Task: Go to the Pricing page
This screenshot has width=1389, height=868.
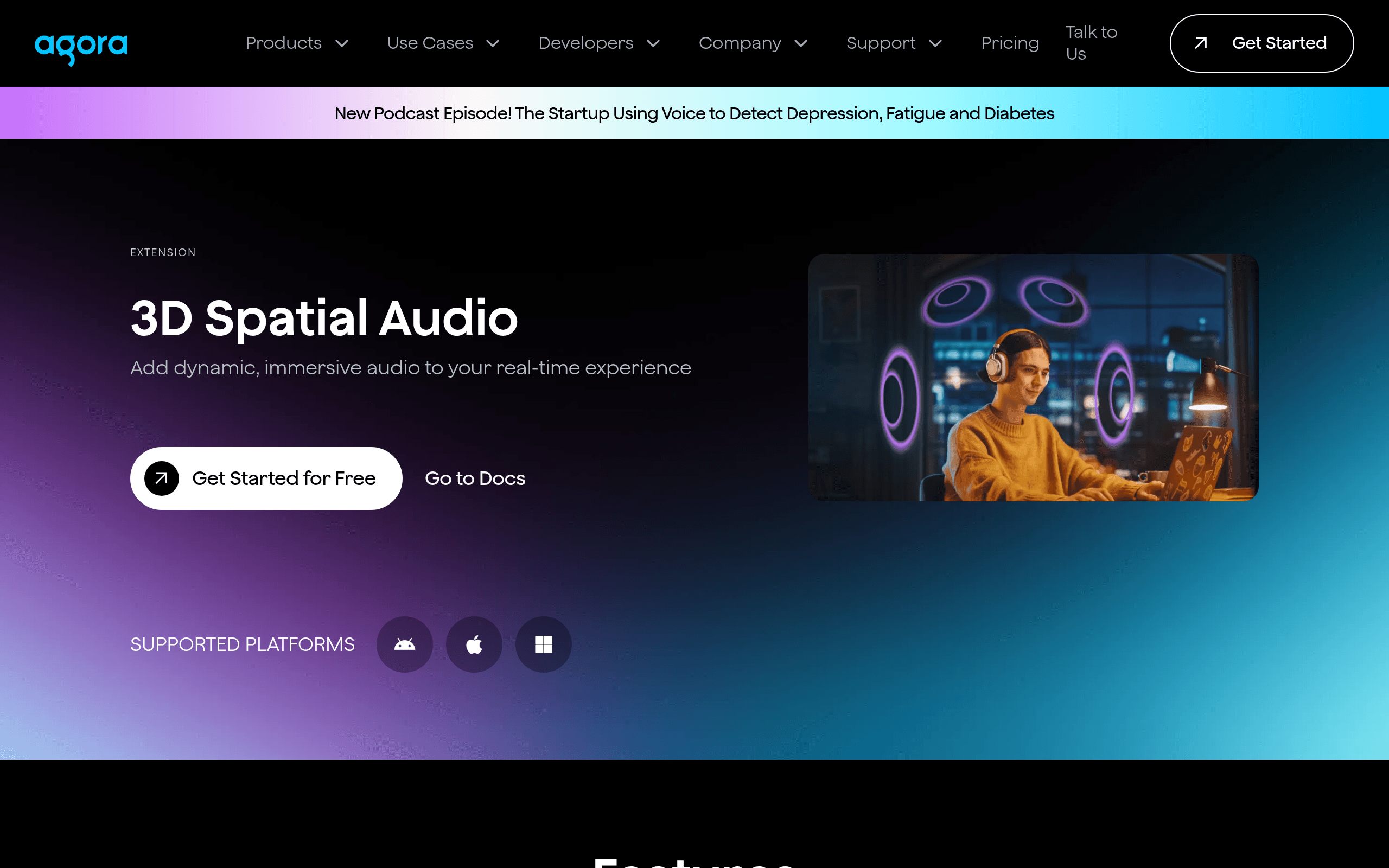Action: click(1010, 43)
